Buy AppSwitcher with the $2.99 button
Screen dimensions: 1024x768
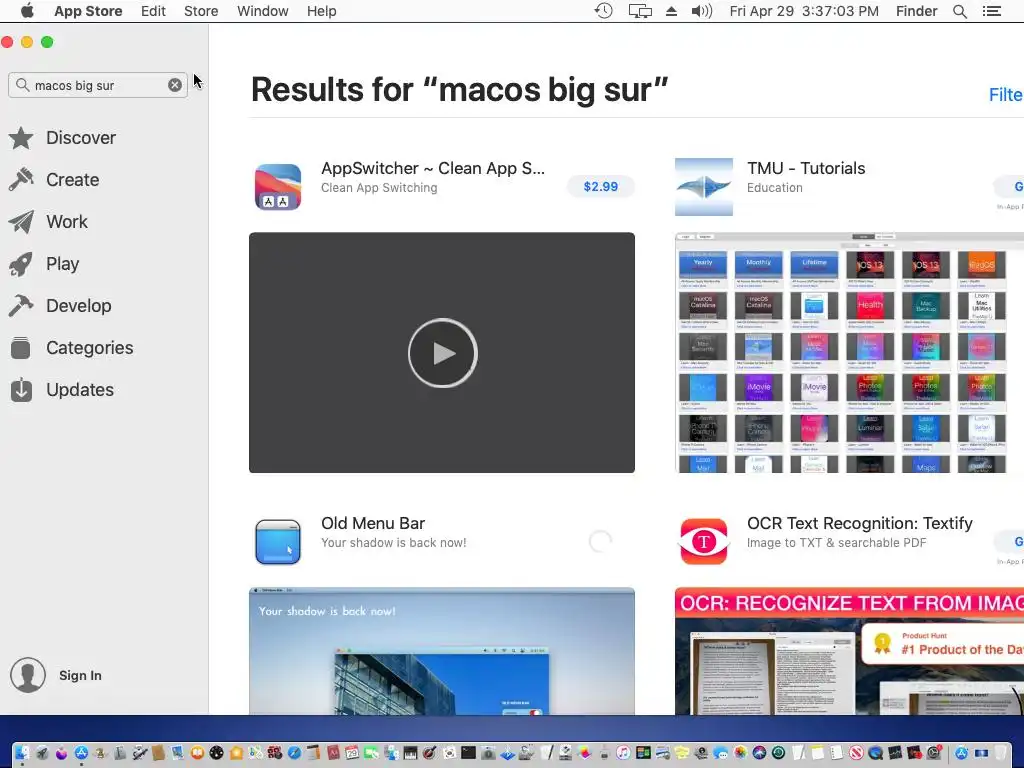[x=601, y=187]
